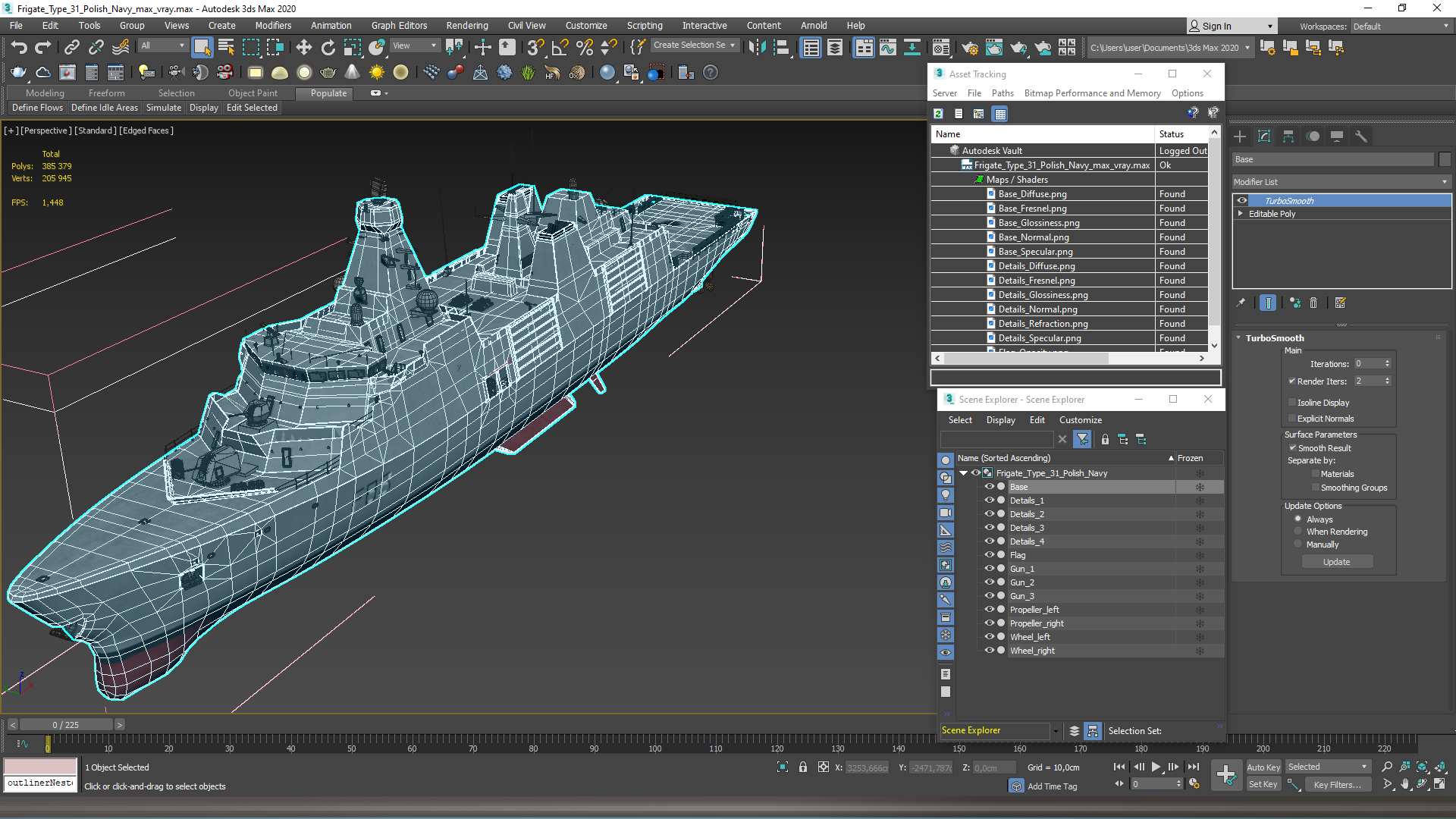Expand the Editable Poly stack entry

click(1241, 214)
